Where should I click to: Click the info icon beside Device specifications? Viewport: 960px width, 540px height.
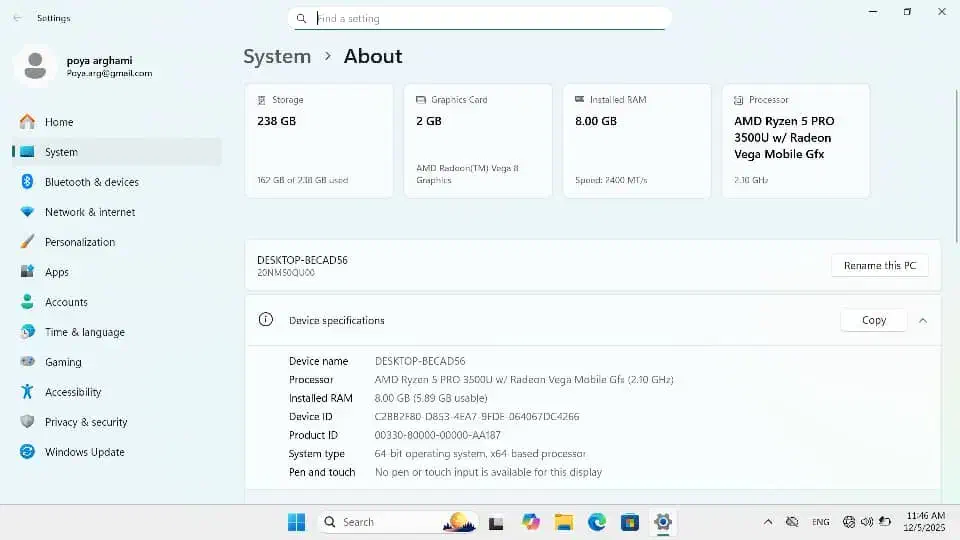click(x=266, y=320)
